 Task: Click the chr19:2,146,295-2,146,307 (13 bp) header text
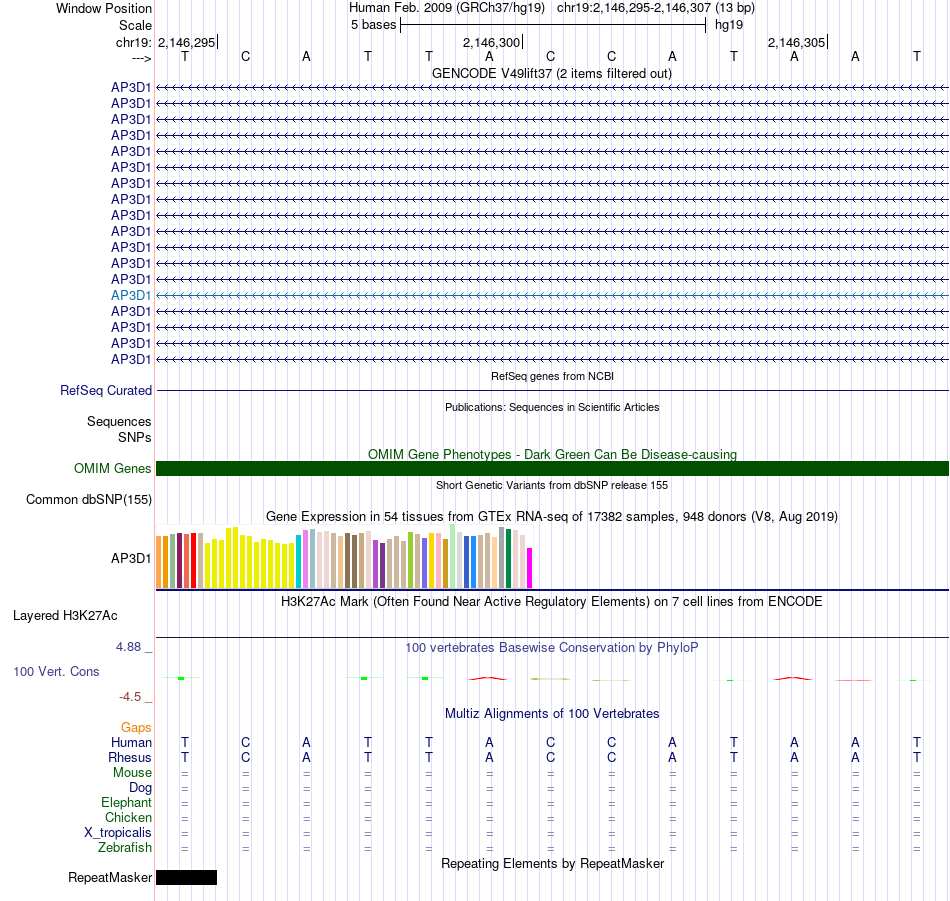pyautogui.click(x=656, y=8)
